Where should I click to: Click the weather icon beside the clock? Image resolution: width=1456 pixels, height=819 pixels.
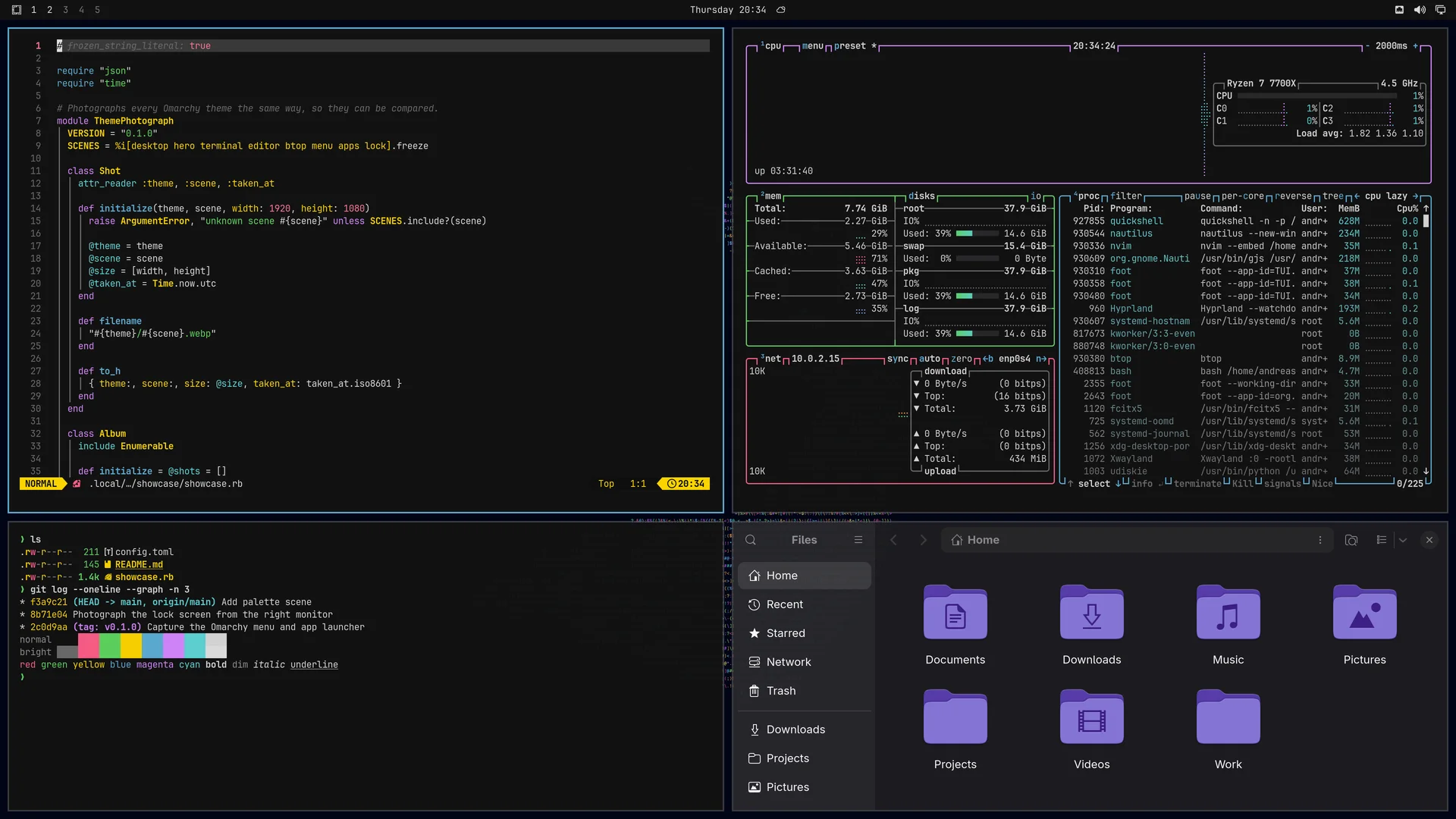(x=781, y=10)
